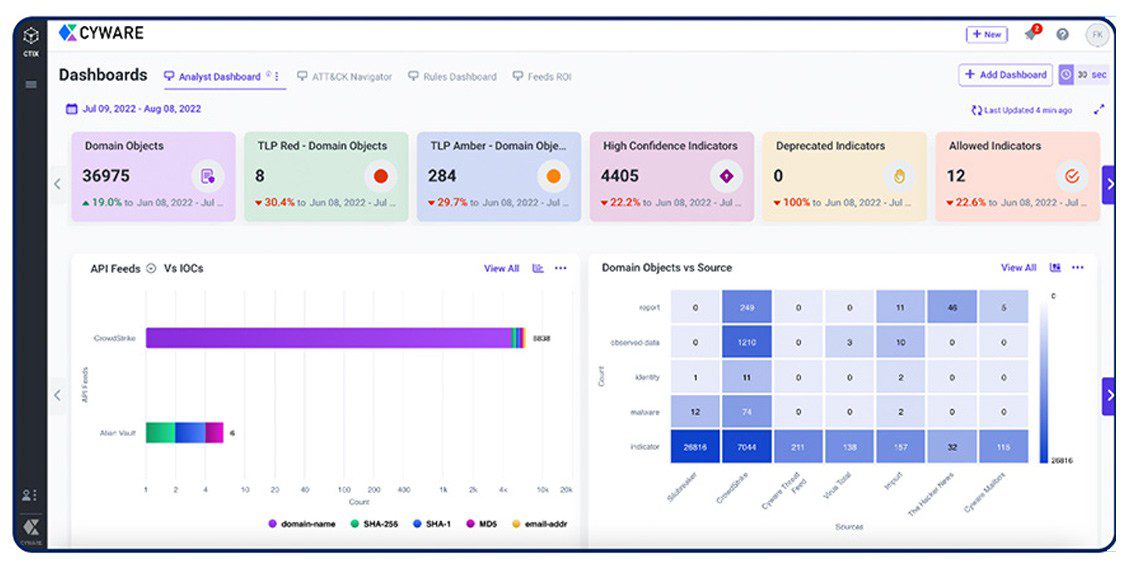The width and height of the screenshot is (1128, 561).
Task: Change chart type in Domain Objects vs Source
Action: (1055, 268)
